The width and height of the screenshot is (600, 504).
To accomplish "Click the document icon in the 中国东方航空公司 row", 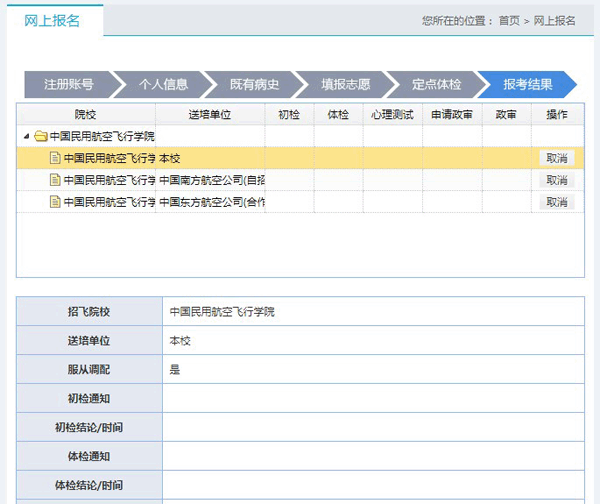I will pyautogui.click(x=55, y=202).
